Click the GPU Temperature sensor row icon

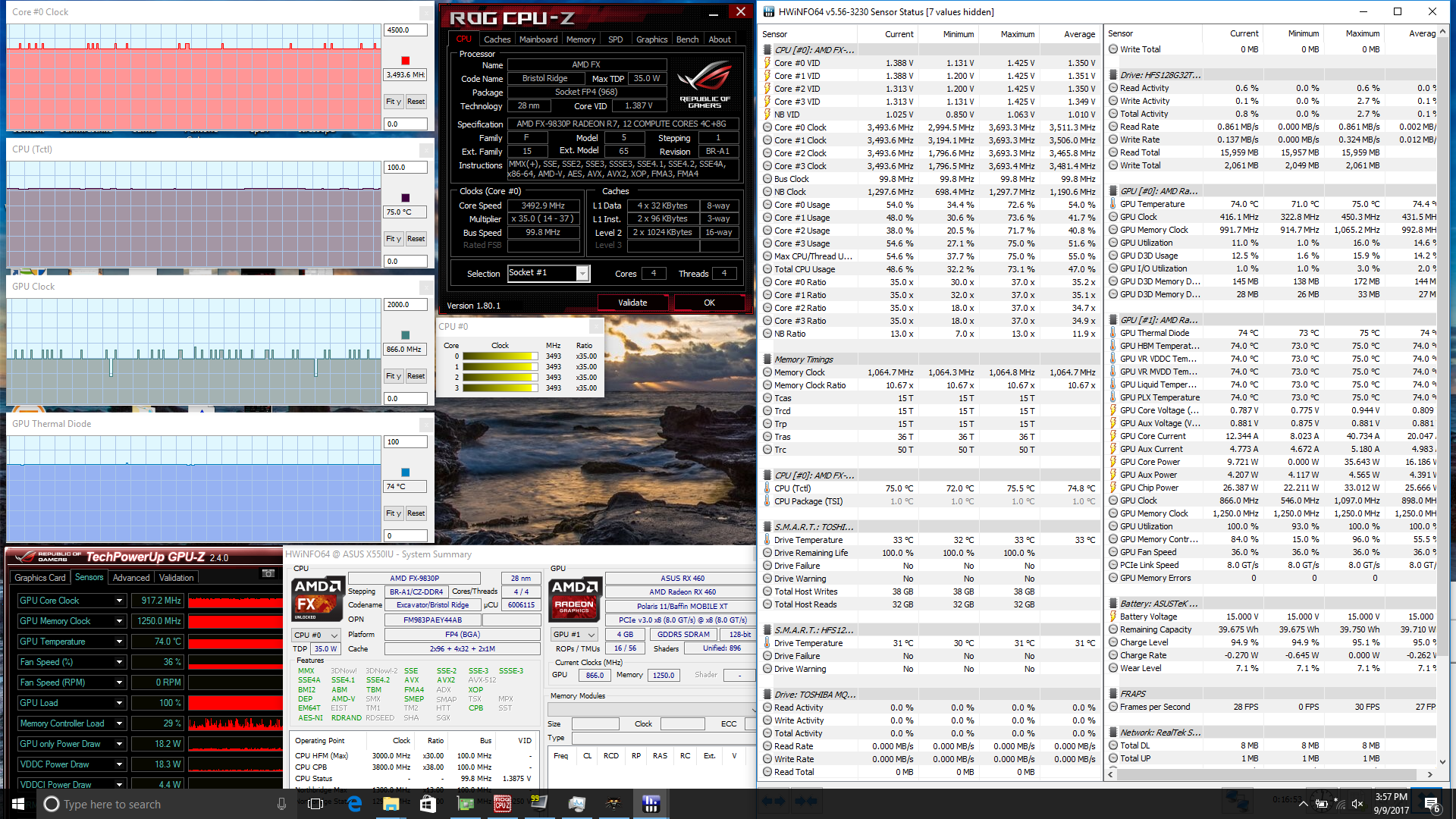click(x=1112, y=204)
